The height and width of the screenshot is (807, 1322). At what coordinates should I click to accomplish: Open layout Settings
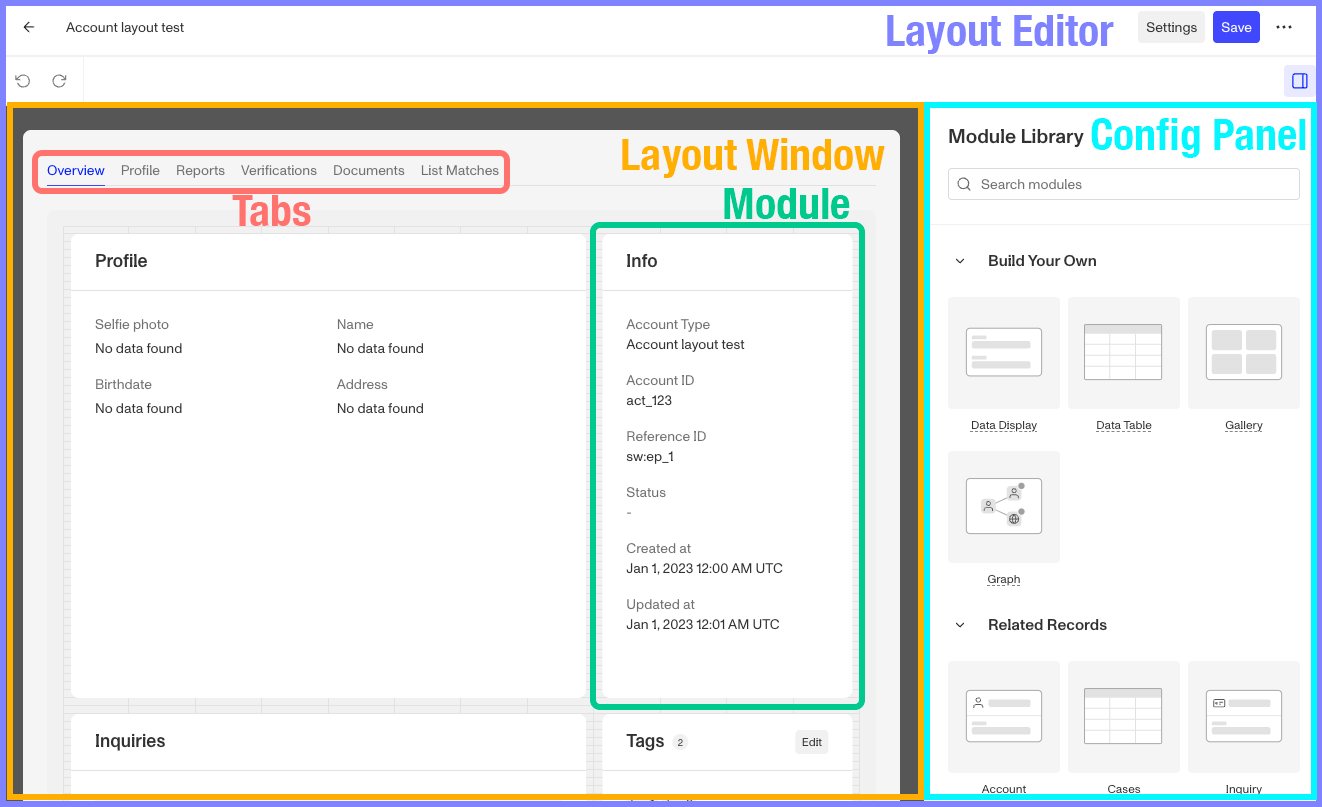coord(1171,27)
